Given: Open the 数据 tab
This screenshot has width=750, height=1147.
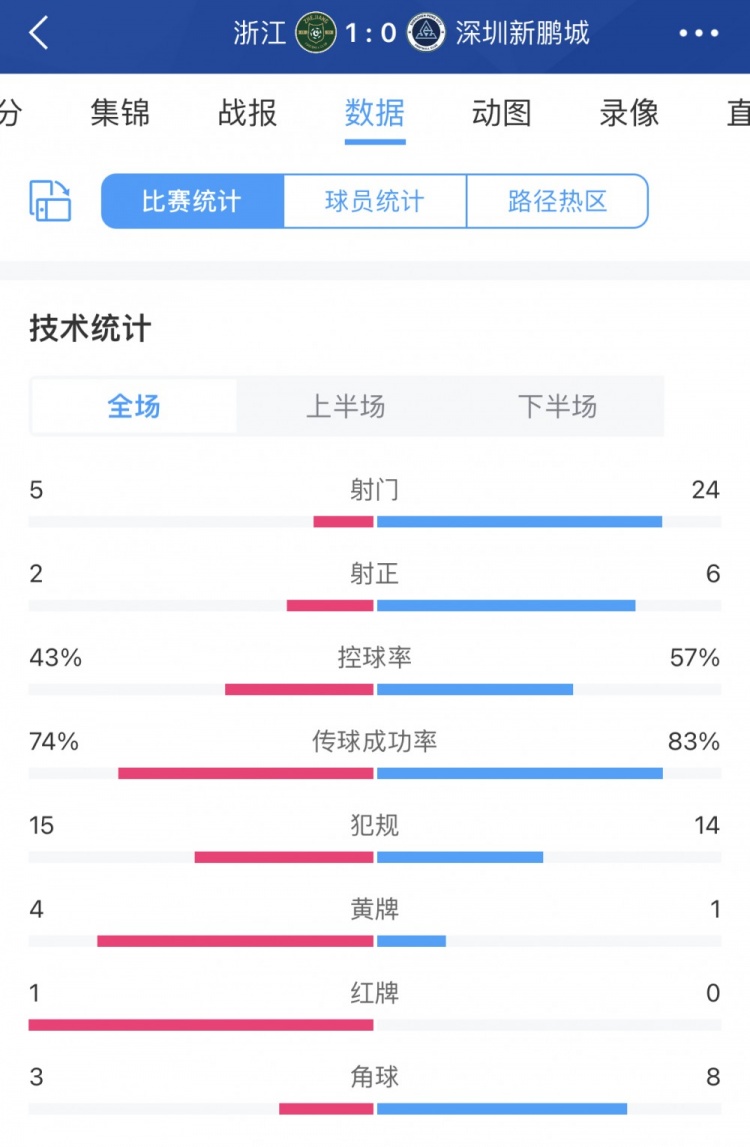Looking at the screenshot, I should click(x=375, y=113).
